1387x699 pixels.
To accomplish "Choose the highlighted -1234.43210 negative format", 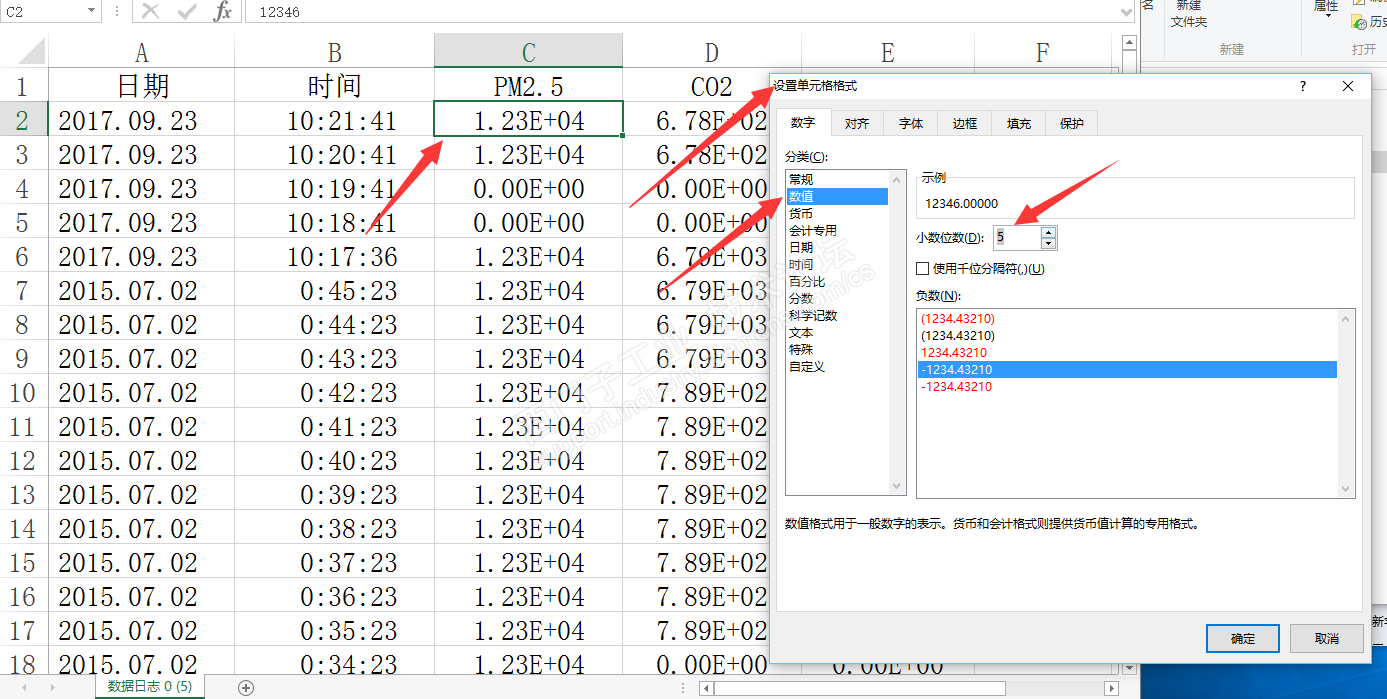I will (1127, 369).
